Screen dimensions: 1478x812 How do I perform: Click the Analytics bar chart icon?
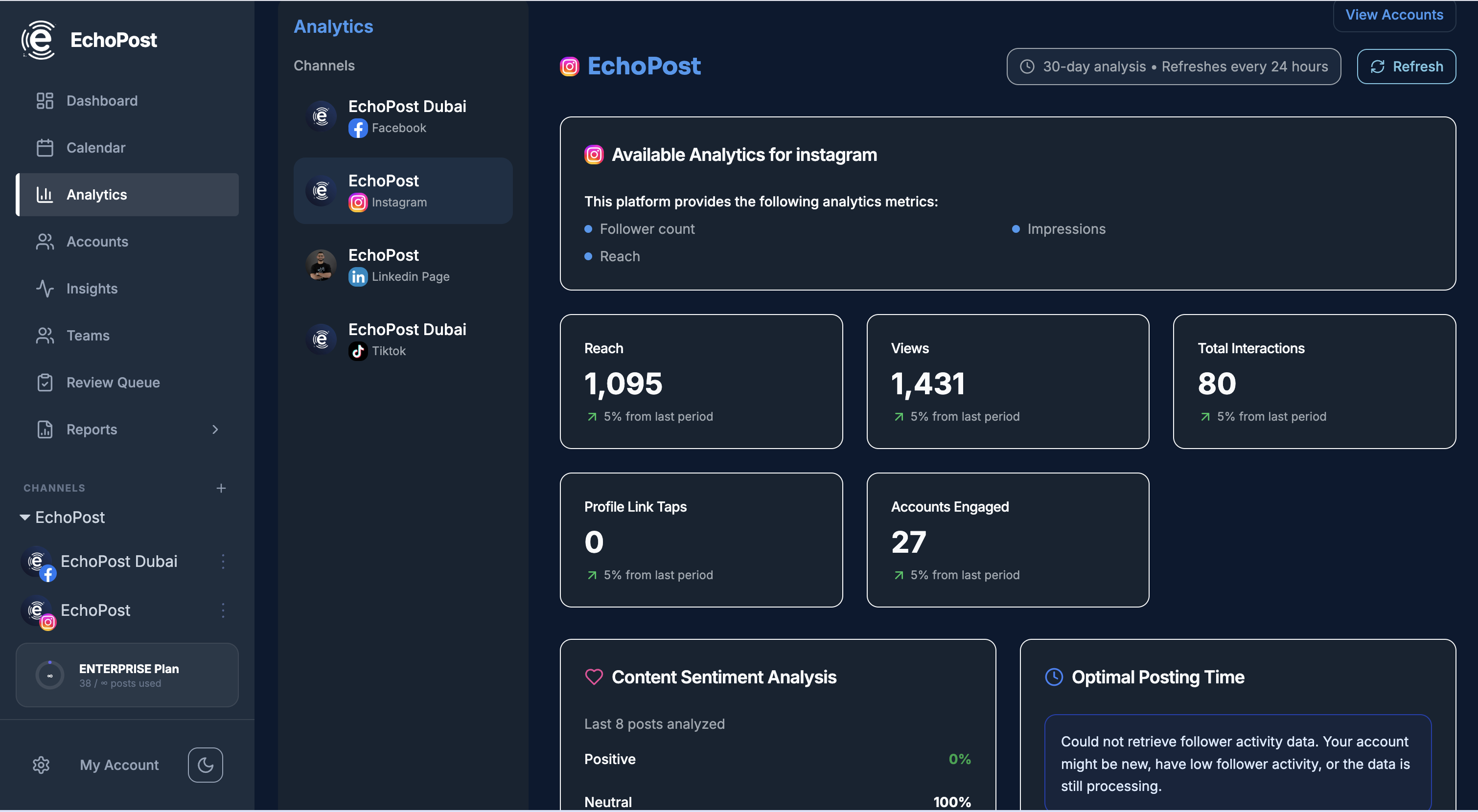click(45, 195)
